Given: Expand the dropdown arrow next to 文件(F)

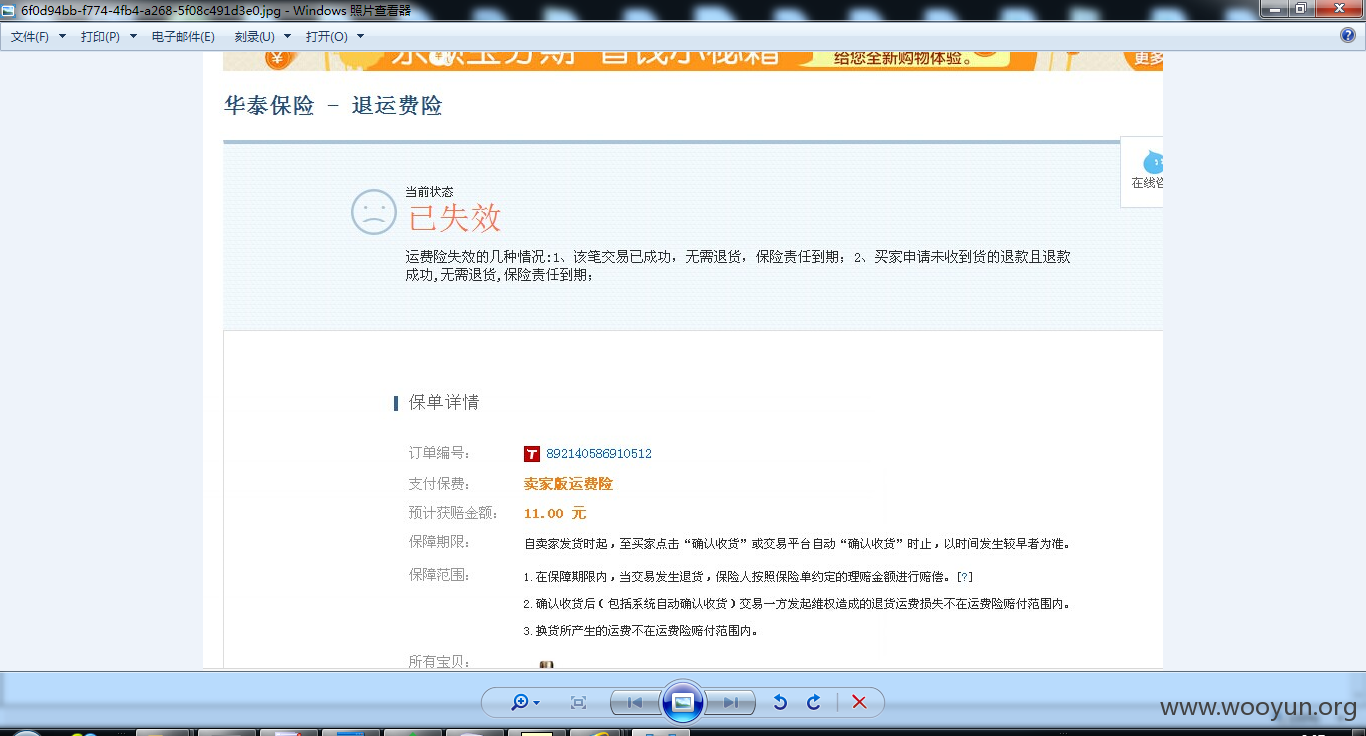Looking at the screenshot, I should click(x=62, y=36).
